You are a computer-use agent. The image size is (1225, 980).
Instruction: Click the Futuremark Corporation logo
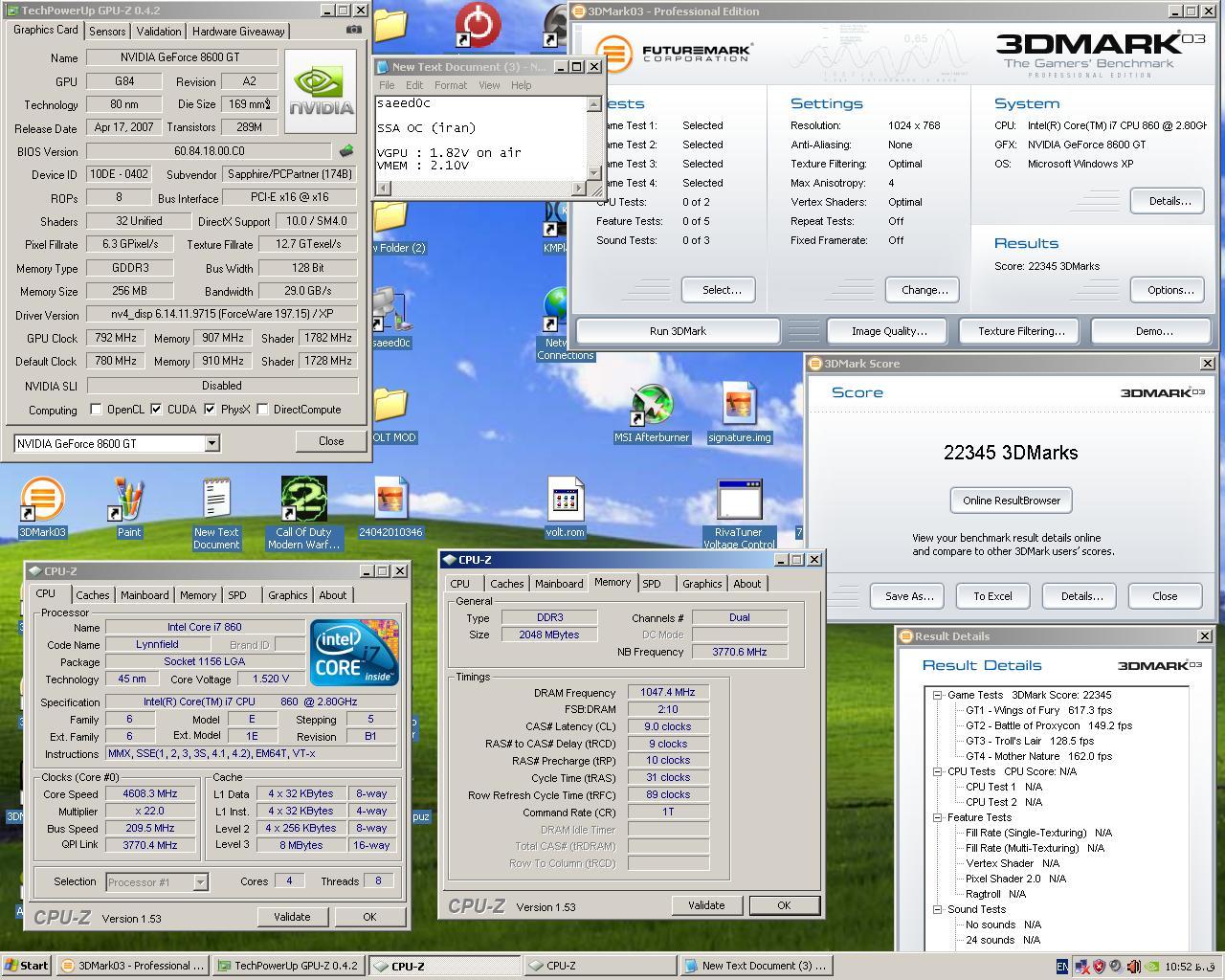tap(673, 52)
